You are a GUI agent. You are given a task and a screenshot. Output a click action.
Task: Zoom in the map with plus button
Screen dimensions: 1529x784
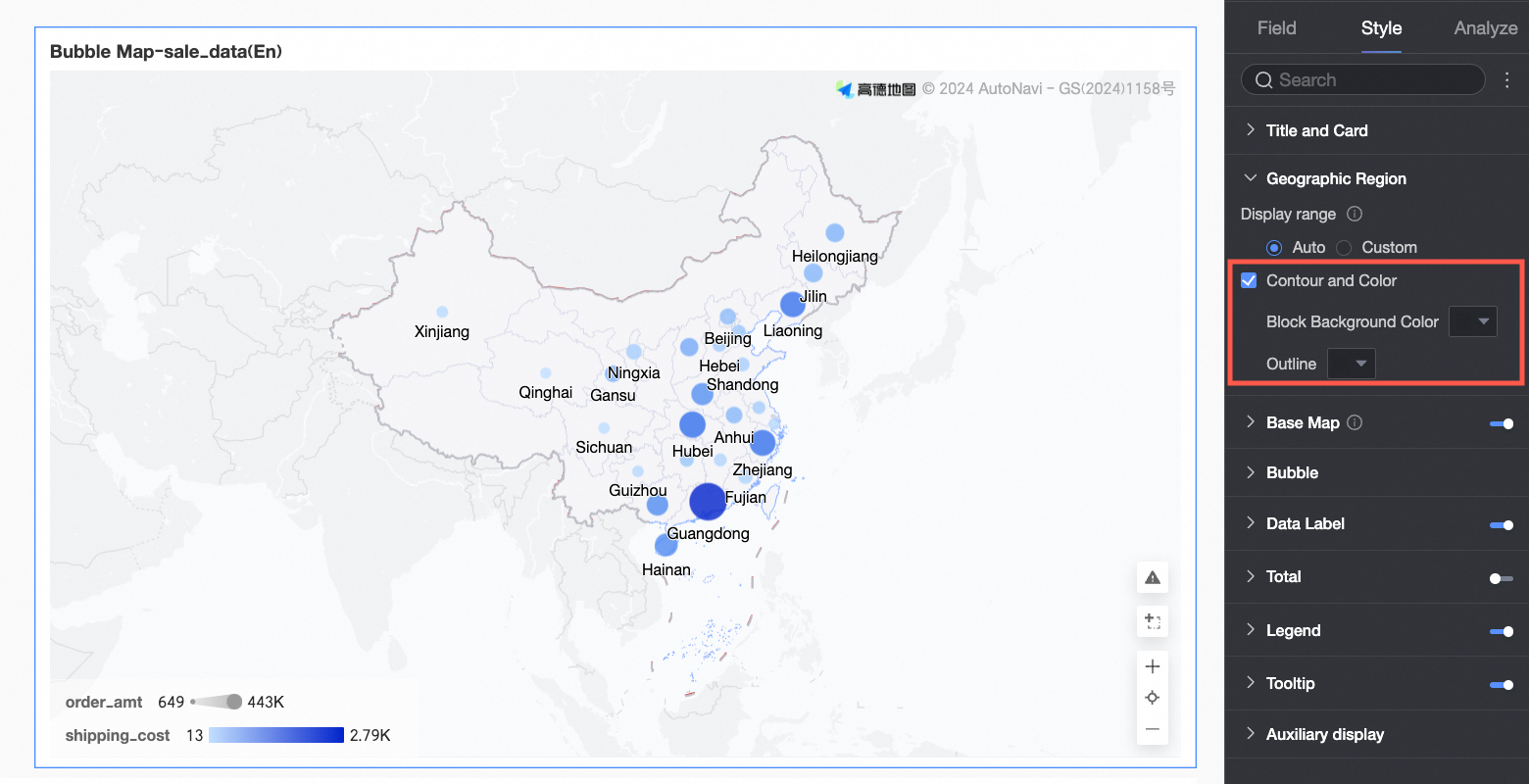pyautogui.click(x=1153, y=666)
